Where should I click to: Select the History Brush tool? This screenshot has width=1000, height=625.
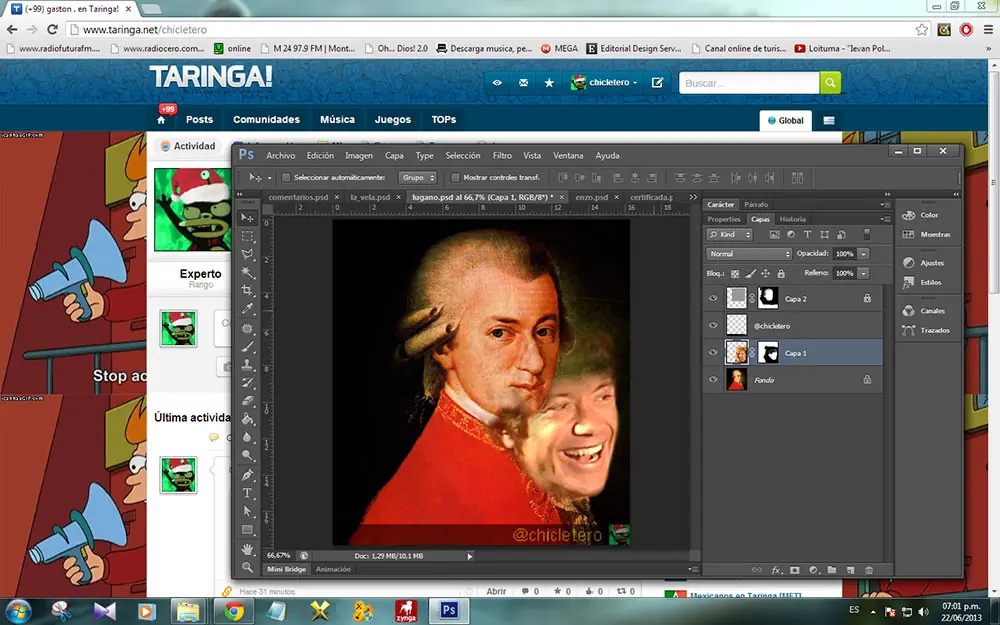[x=247, y=383]
